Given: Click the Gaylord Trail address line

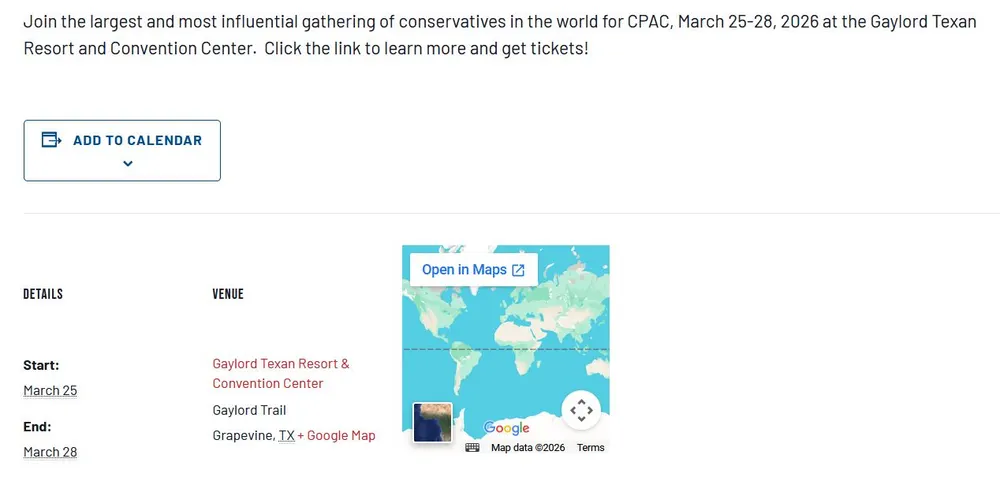Looking at the screenshot, I should pos(249,410).
